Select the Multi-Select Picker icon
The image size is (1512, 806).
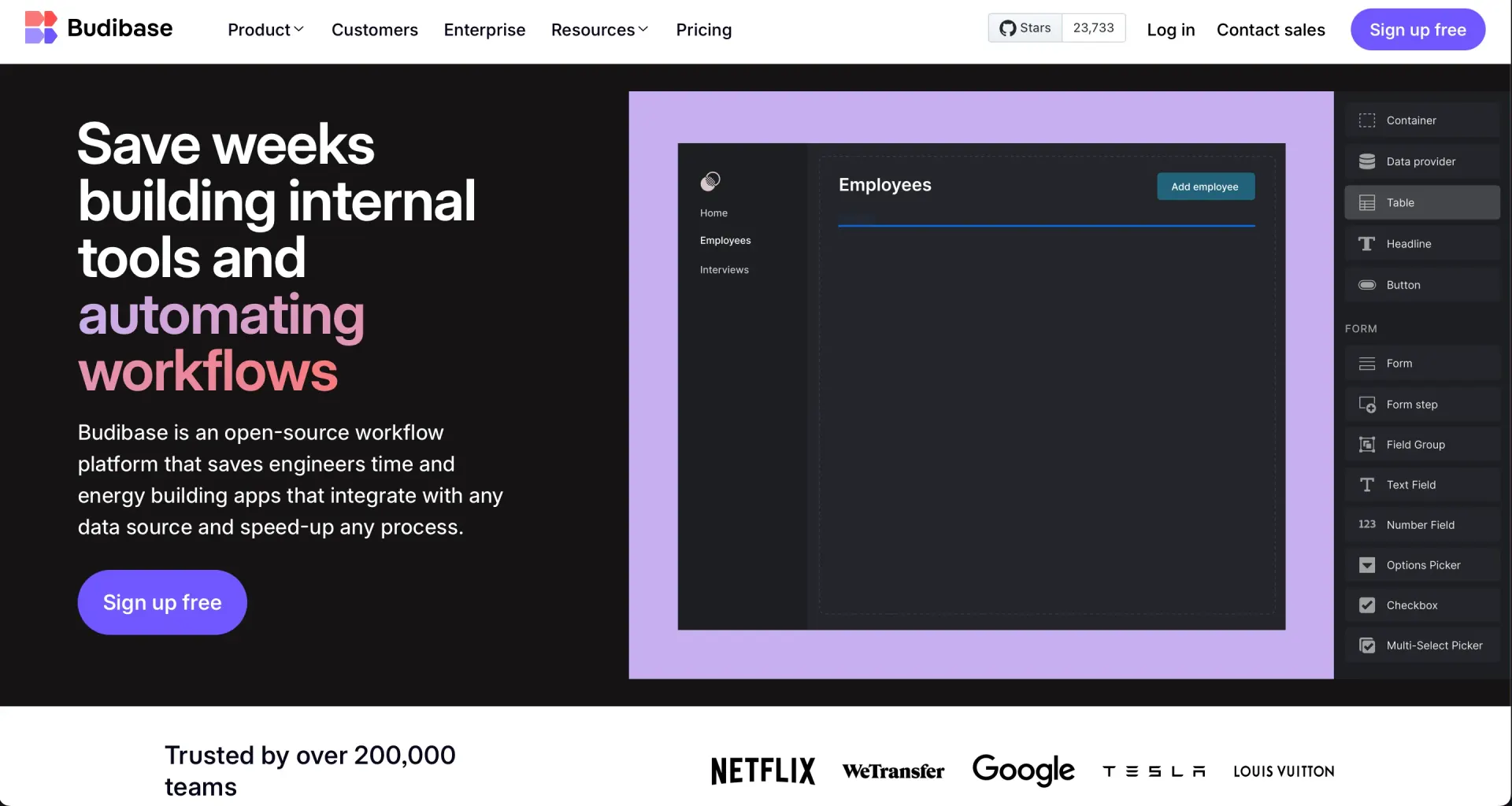[1367, 645]
